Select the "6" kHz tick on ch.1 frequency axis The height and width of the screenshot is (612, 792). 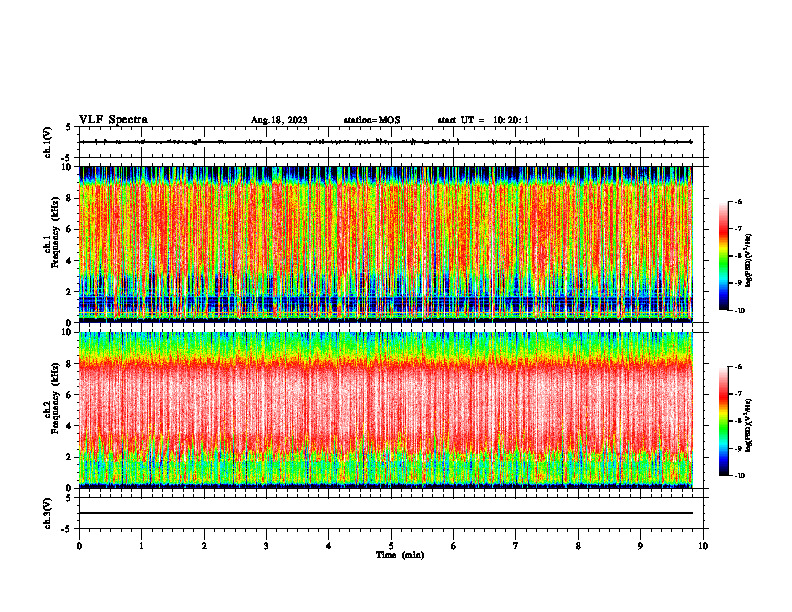click(x=69, y=229)
